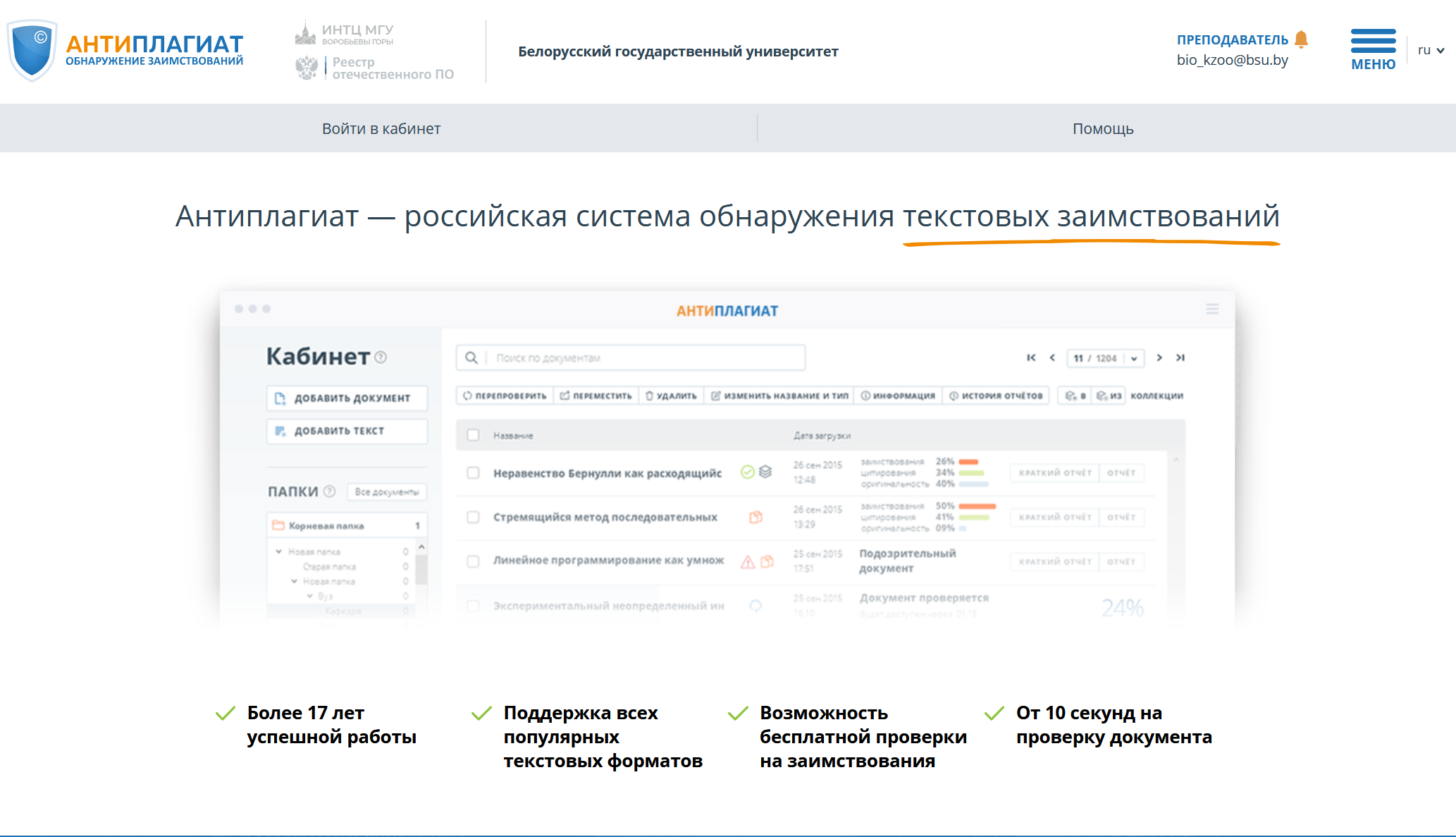Click ДОБАВИТЬ ДОКУМЕНТ button in preview
Image resolution: width=1456 pixels, height=837 pixels.
coord(347,398)
